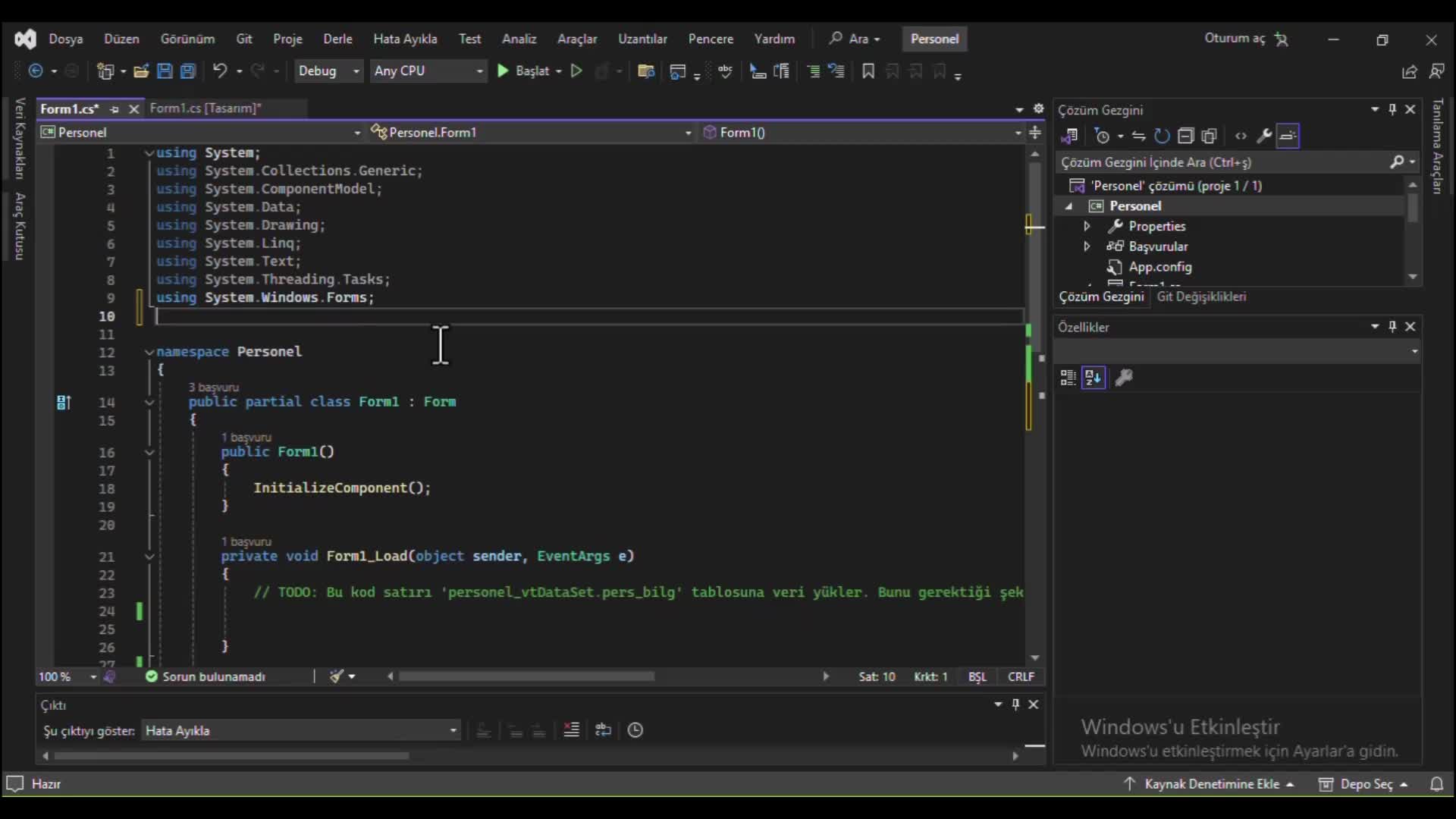Click View Code icon in Solution Explorer
The image size is (1456, 819).
click(x=1241, y=136)
